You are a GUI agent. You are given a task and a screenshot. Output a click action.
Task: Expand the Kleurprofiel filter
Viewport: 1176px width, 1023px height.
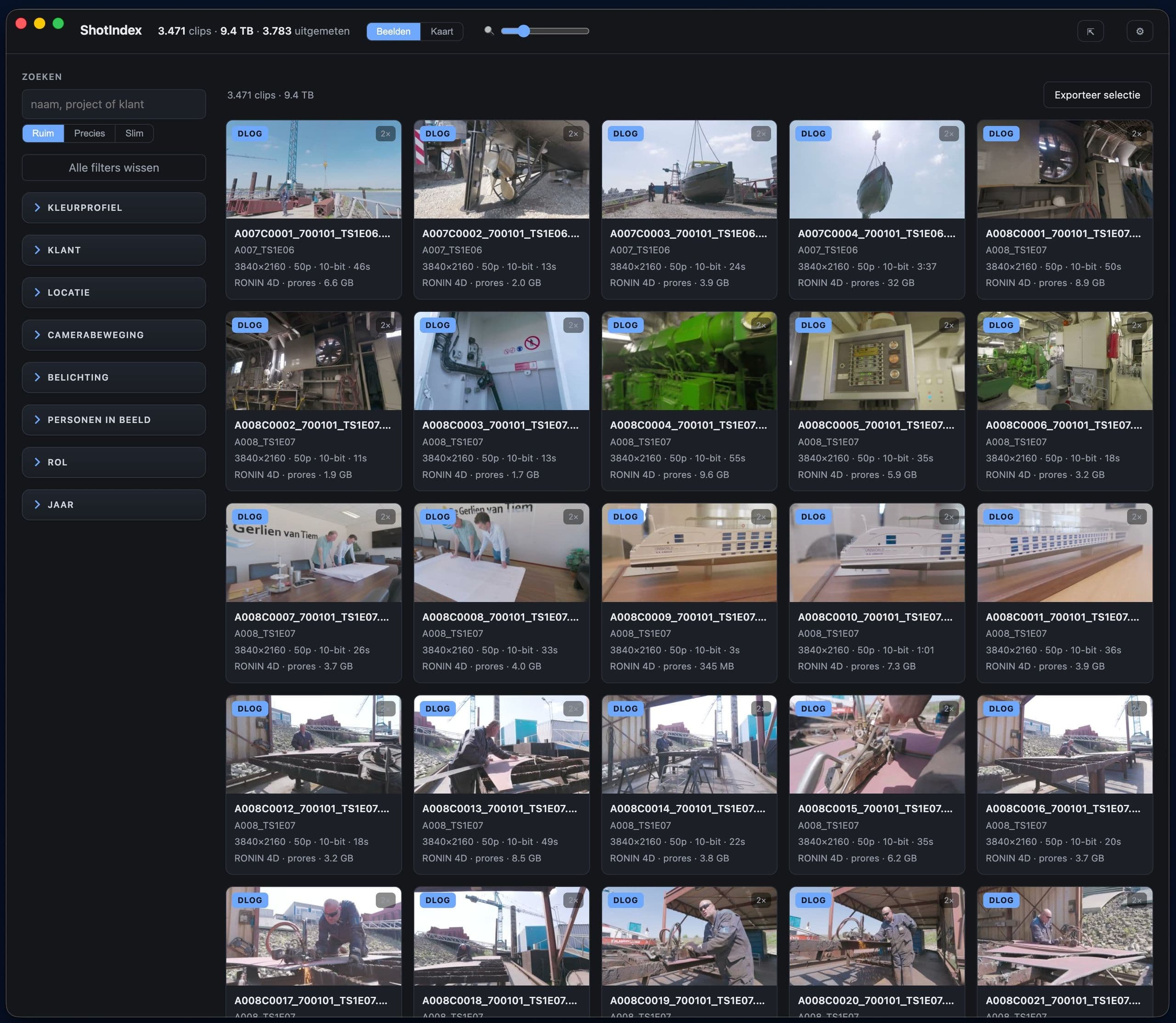pos(113,208)
